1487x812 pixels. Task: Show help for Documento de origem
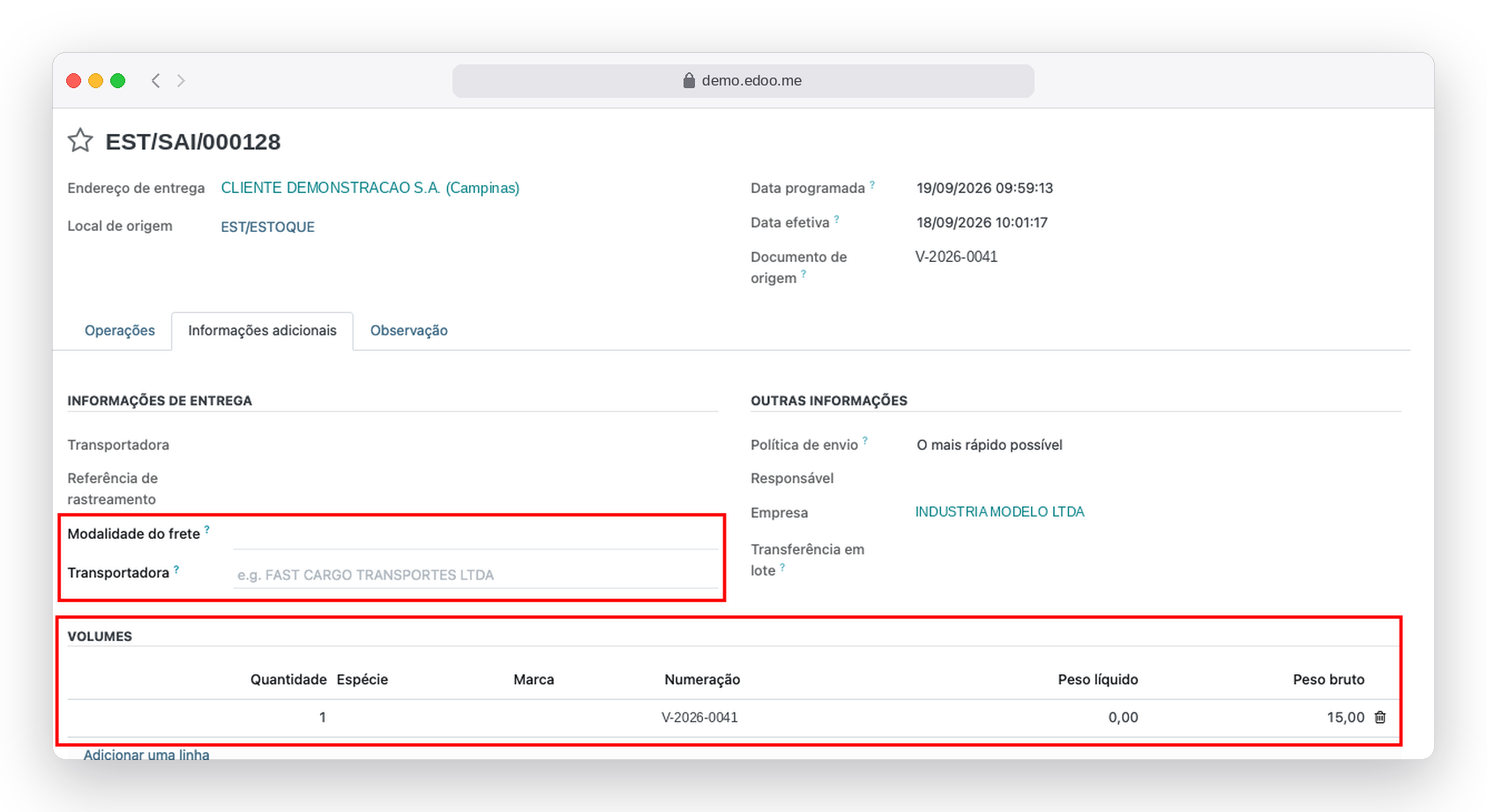(x=803, y=274)
